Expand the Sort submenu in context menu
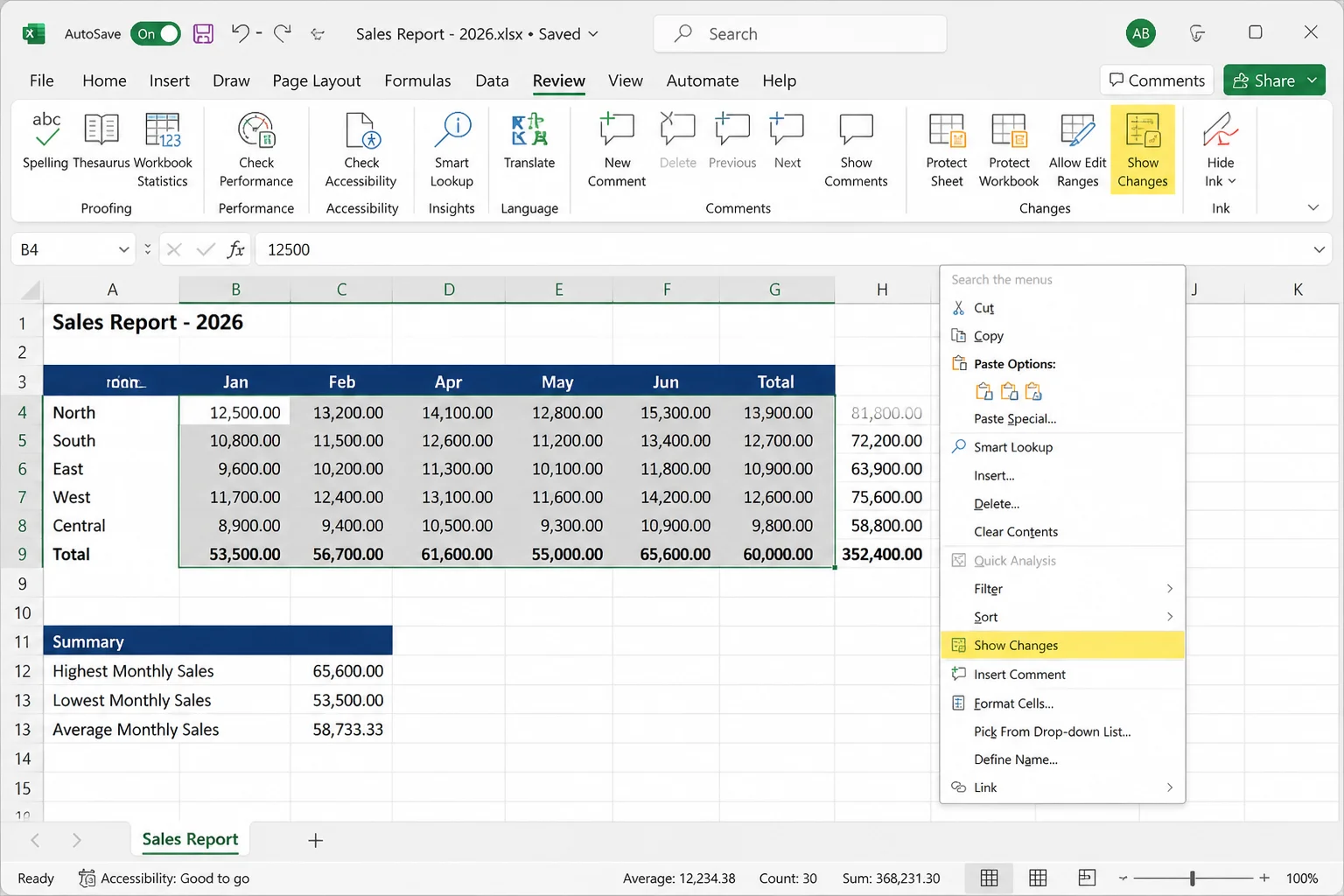The image size is (1344, 896). 1170,617
